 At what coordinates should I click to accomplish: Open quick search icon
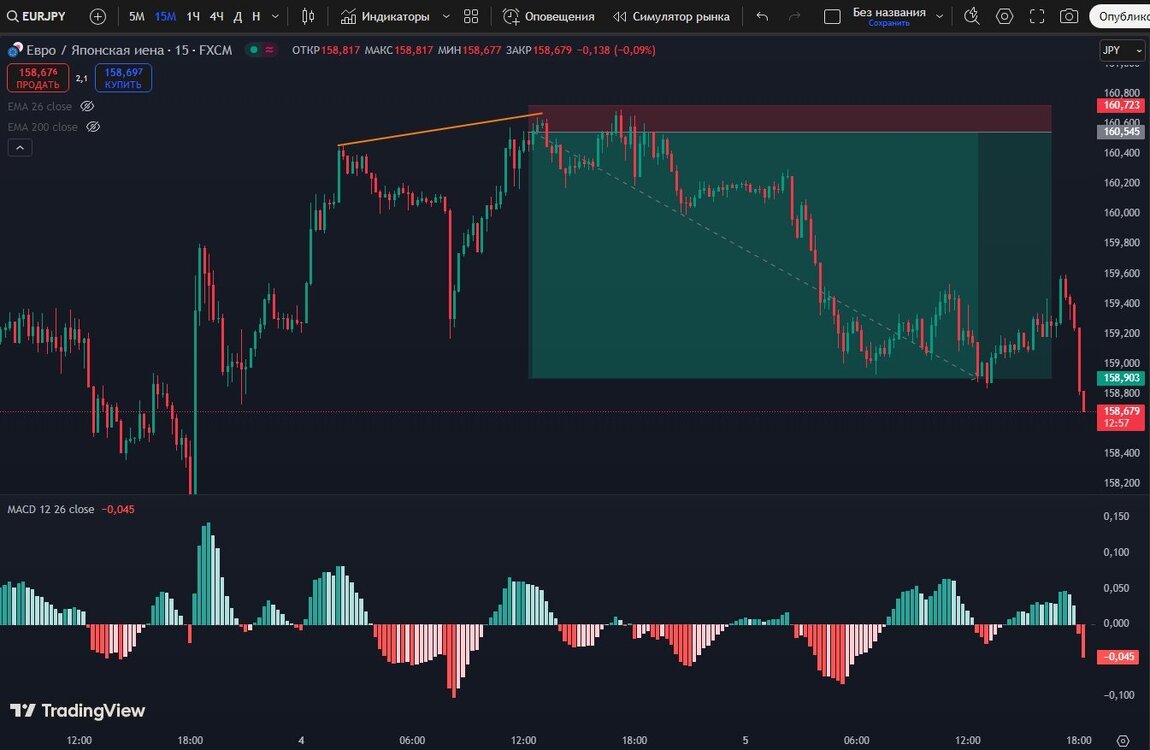(x=972, y=16)
